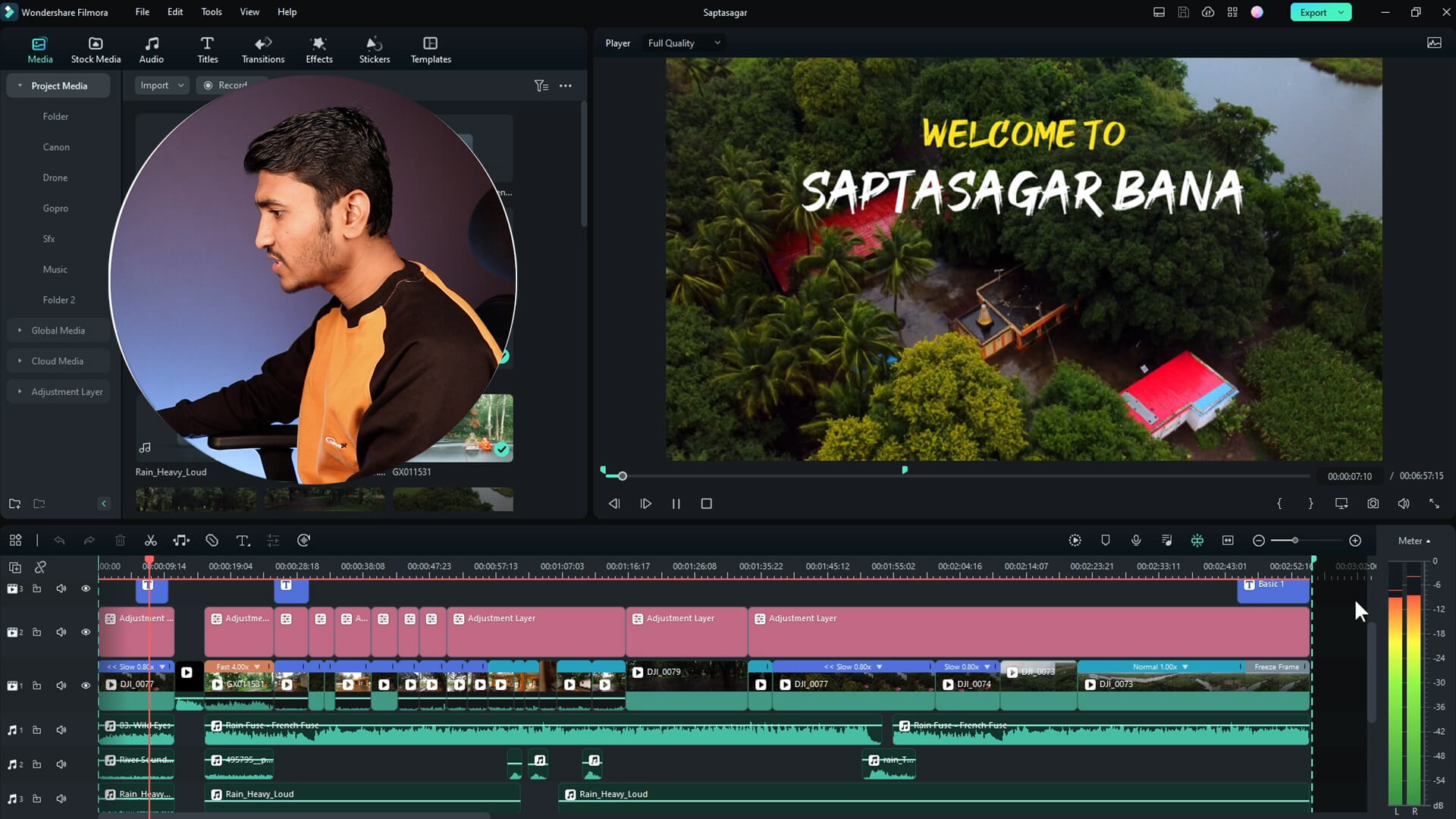The image size is (1456, 819).
Task: Open the media filter icon
Action: pos(541,86)
